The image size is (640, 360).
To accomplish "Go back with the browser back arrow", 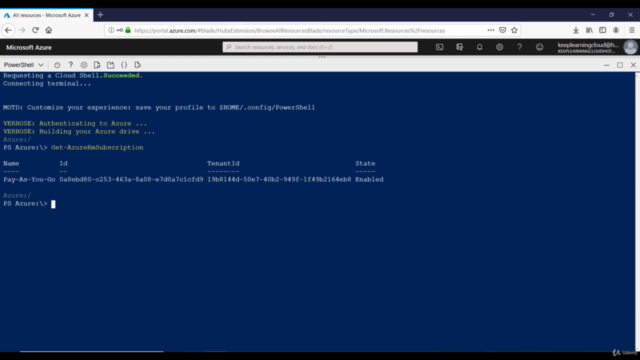I will [x=9, y=30].
